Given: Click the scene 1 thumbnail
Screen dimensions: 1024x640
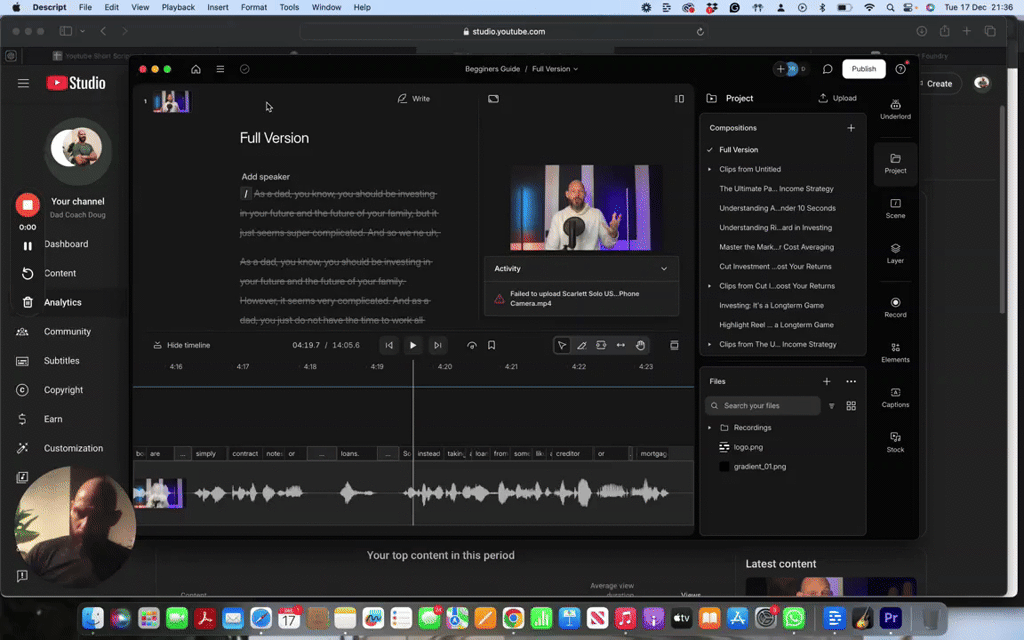Looking at the screenshot, I should click(171, 102).
